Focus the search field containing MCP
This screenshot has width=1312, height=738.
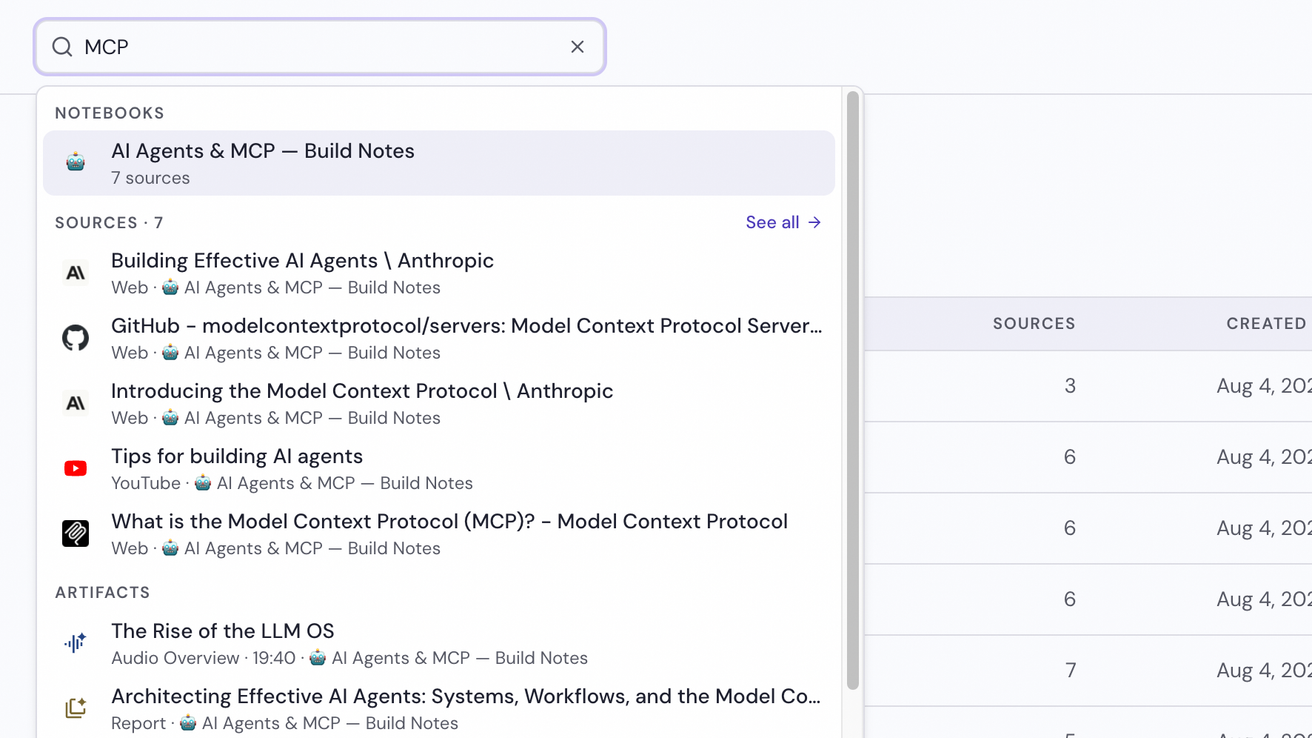click(320, 47)
